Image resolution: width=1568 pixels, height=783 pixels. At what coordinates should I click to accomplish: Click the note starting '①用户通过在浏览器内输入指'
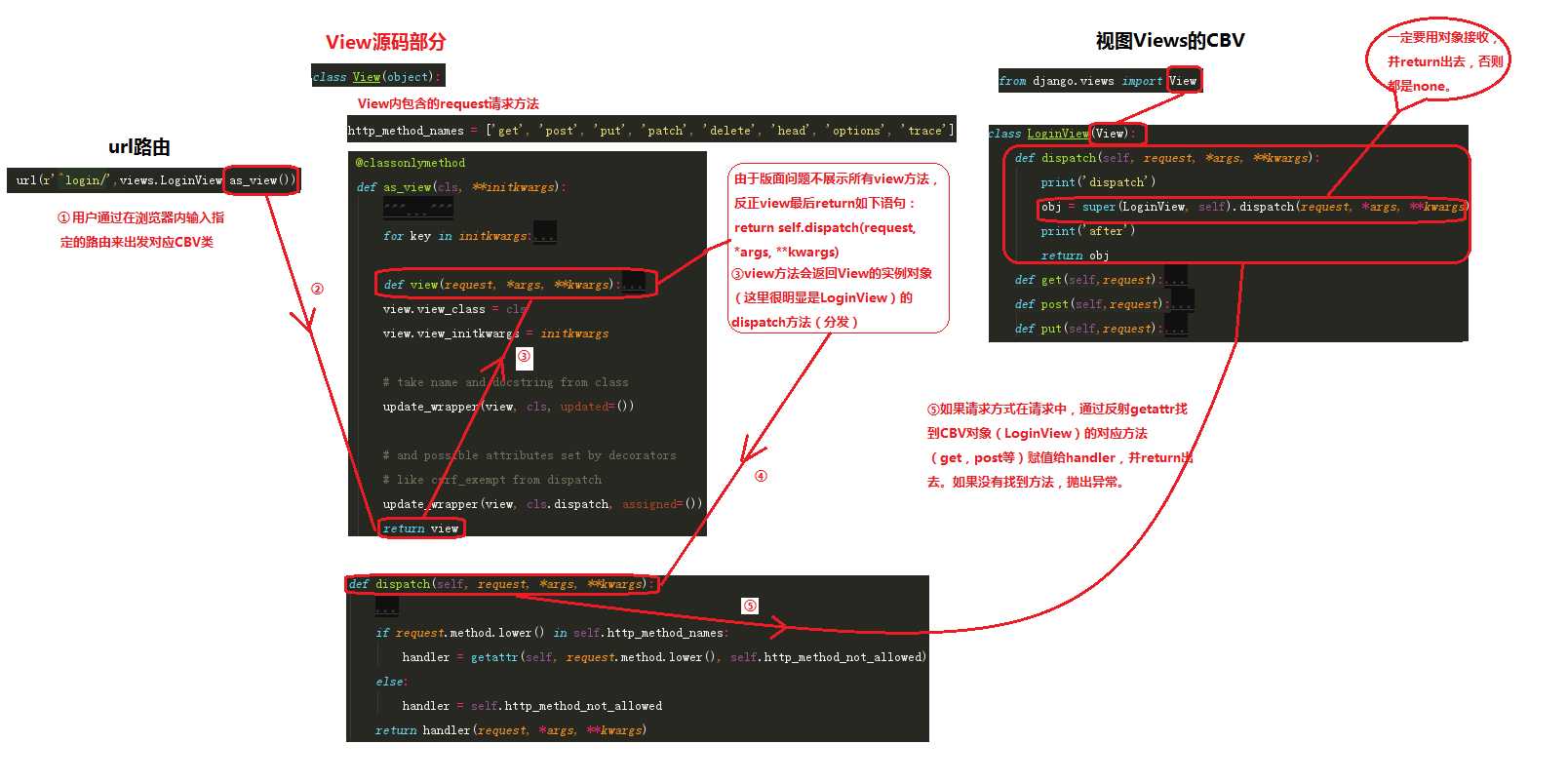pyautogui.click(x=140, y=230)
